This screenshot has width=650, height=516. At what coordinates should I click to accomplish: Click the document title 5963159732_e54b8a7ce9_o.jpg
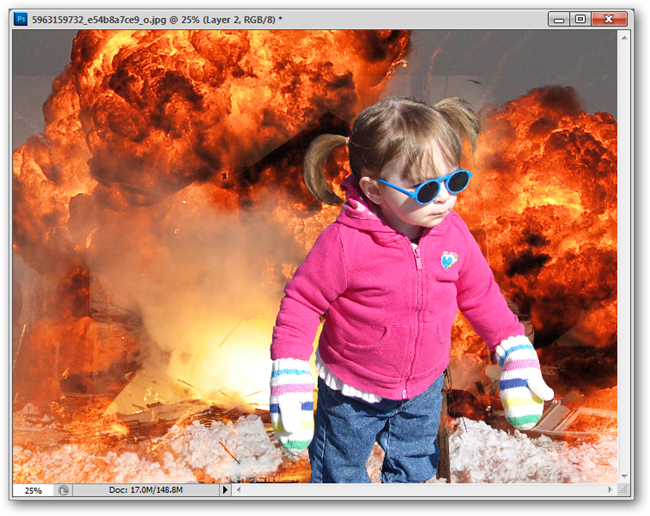tap(99, 19)
